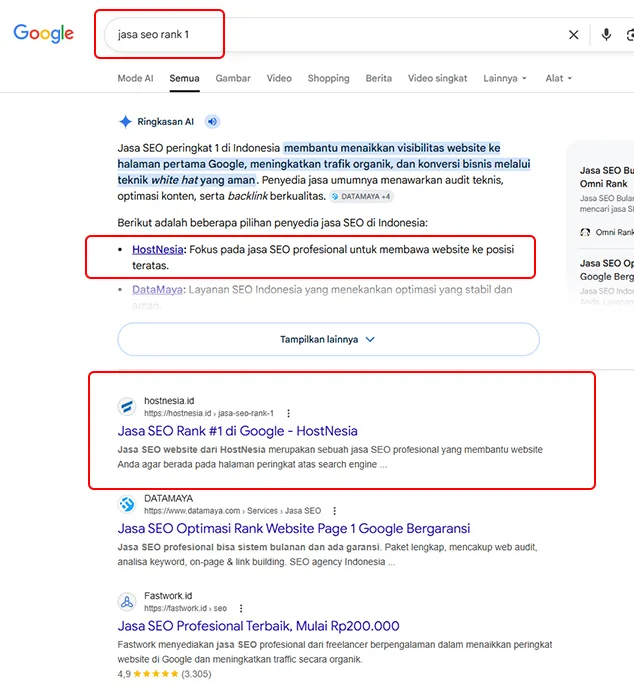This screenshot has width=634, height=696.
Task: Open the hostnesia.id result favicon
Action: click(127, 407)
